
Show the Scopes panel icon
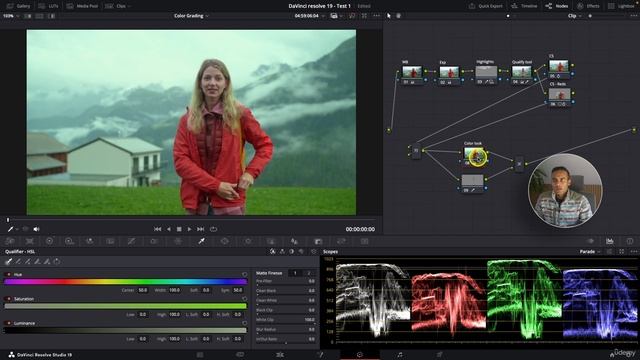610,241
